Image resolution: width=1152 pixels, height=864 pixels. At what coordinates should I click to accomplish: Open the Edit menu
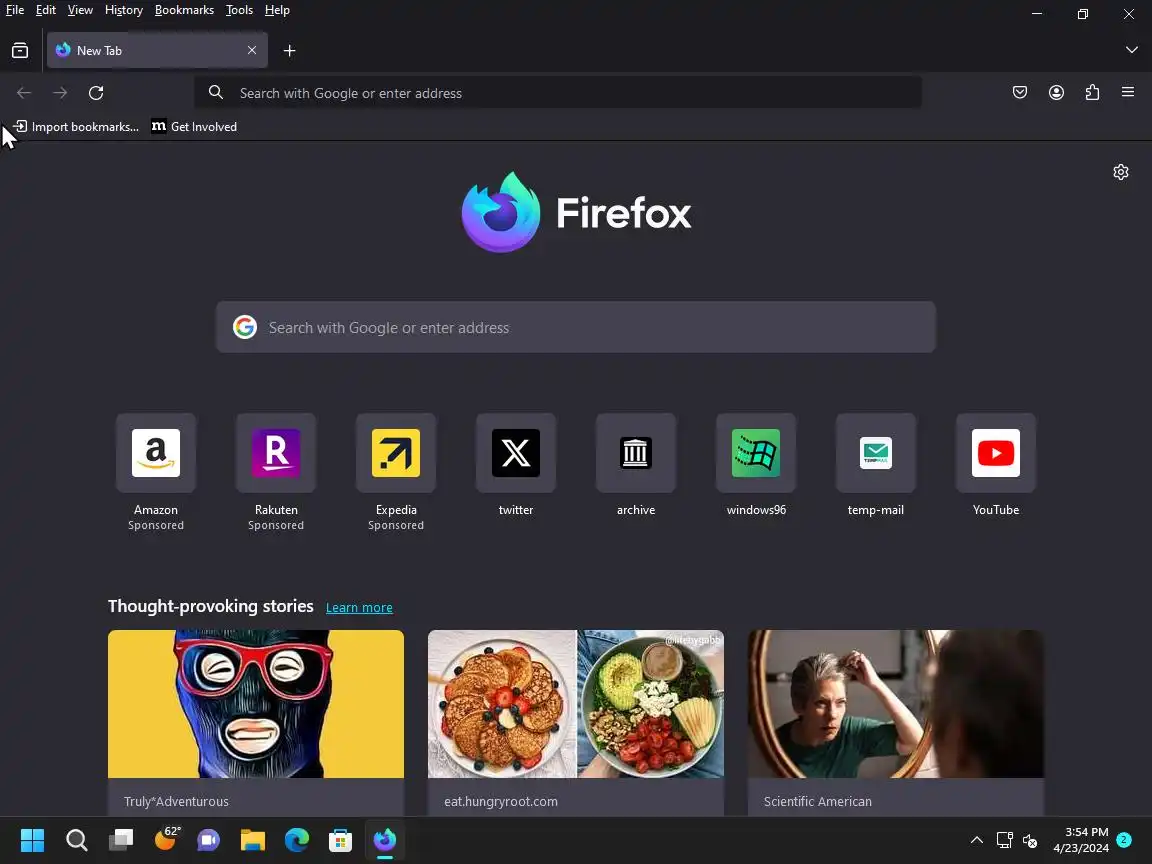click(46, 10)
